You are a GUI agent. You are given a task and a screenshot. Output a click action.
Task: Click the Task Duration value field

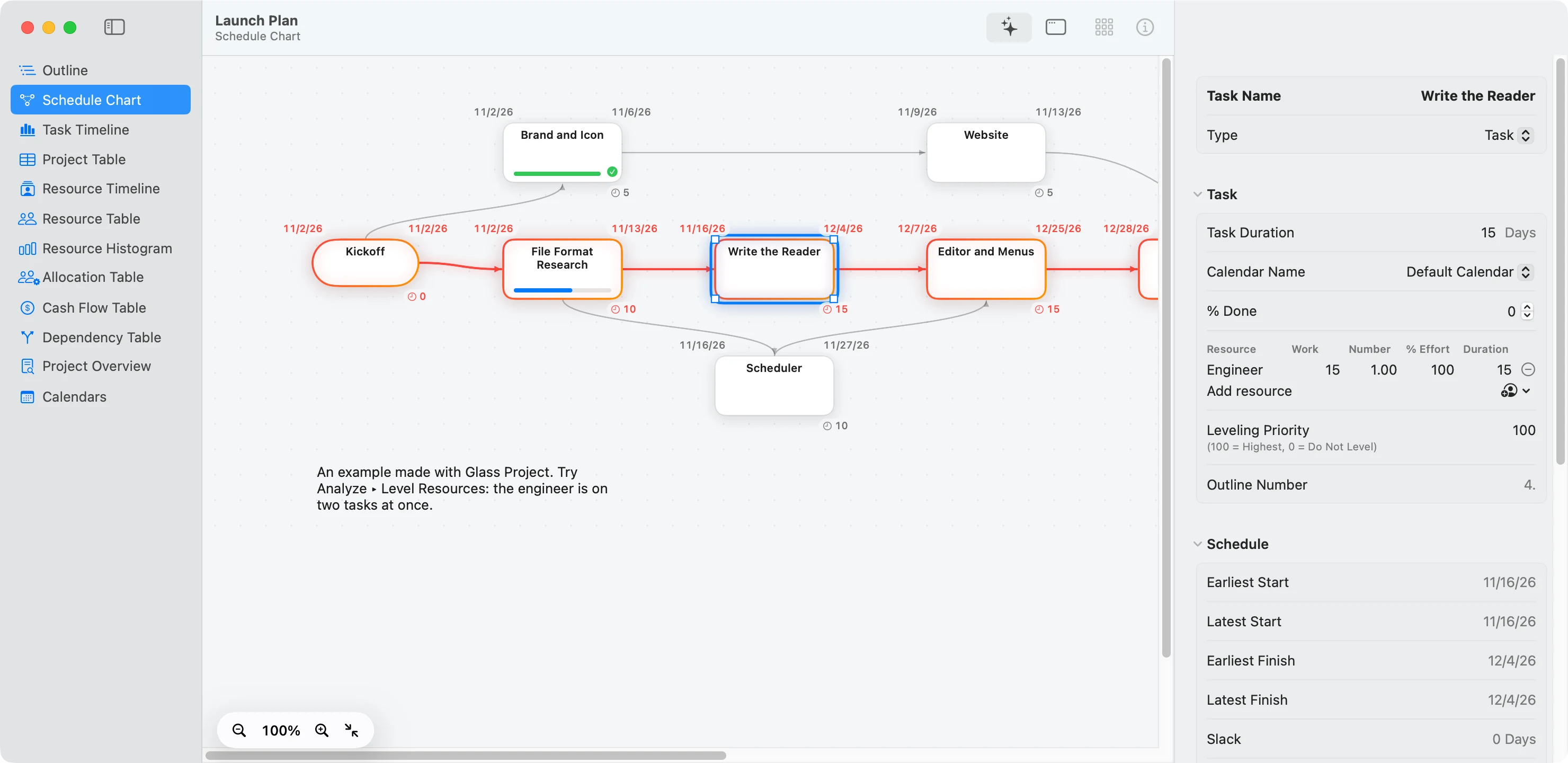click(x=1487, y=233)
